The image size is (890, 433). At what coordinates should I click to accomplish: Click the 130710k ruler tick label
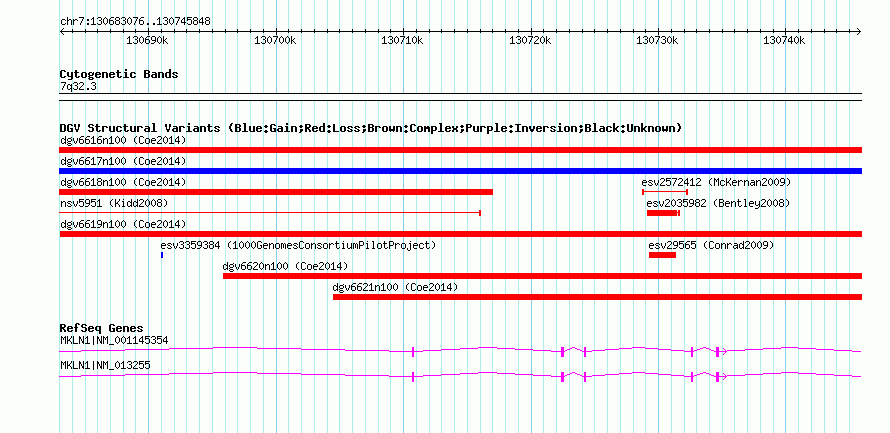click(402, 41)
